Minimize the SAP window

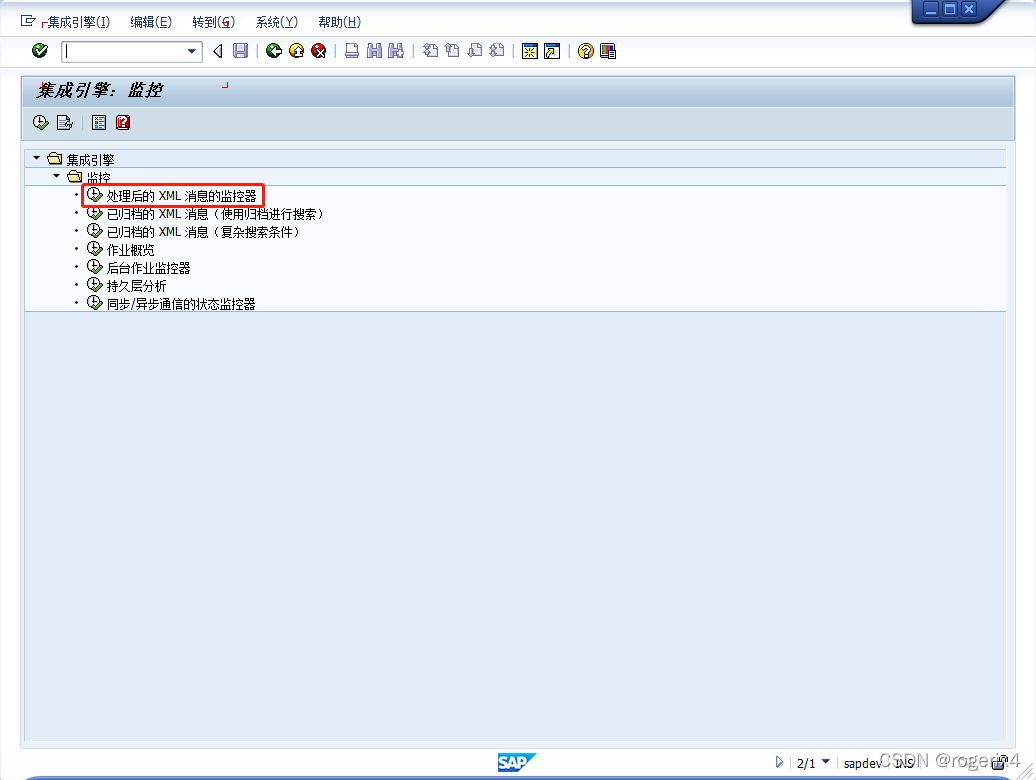pyautogui.click(x=931, y=9)
